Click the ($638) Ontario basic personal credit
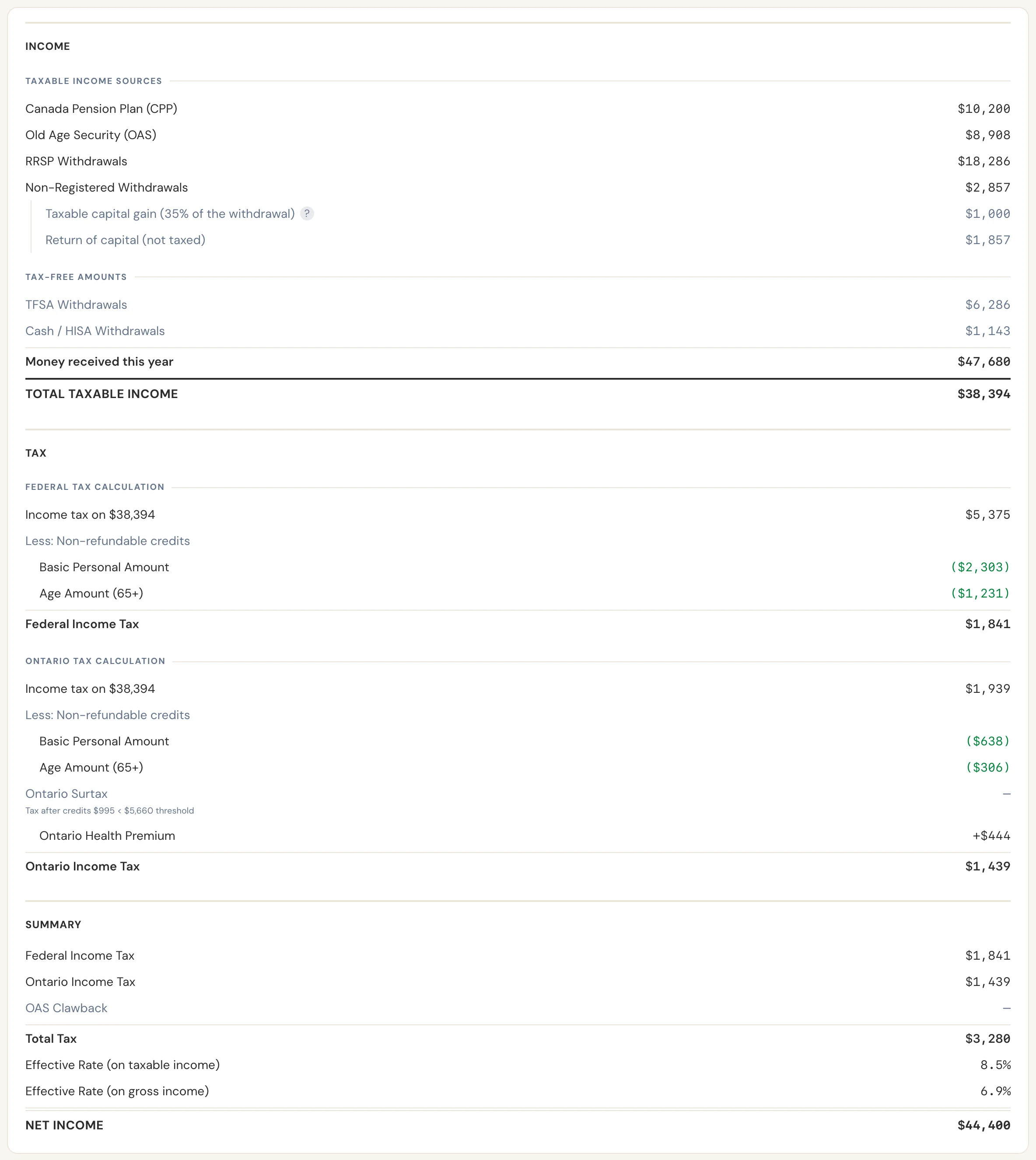Image resolution: width=1036 pixels, height=1160 pixels. (987, 741)
